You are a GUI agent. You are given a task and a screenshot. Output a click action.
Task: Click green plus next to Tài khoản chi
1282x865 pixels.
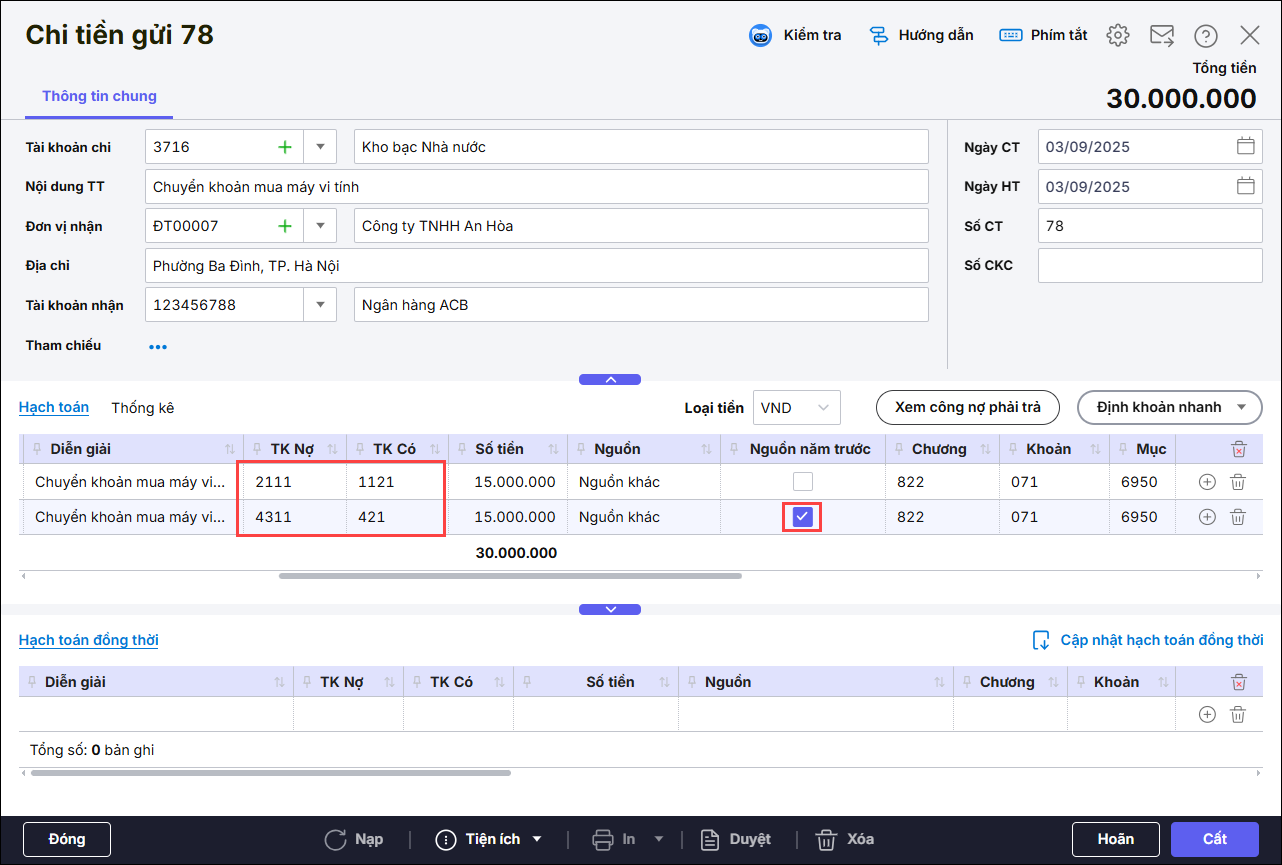pos(285,147)
